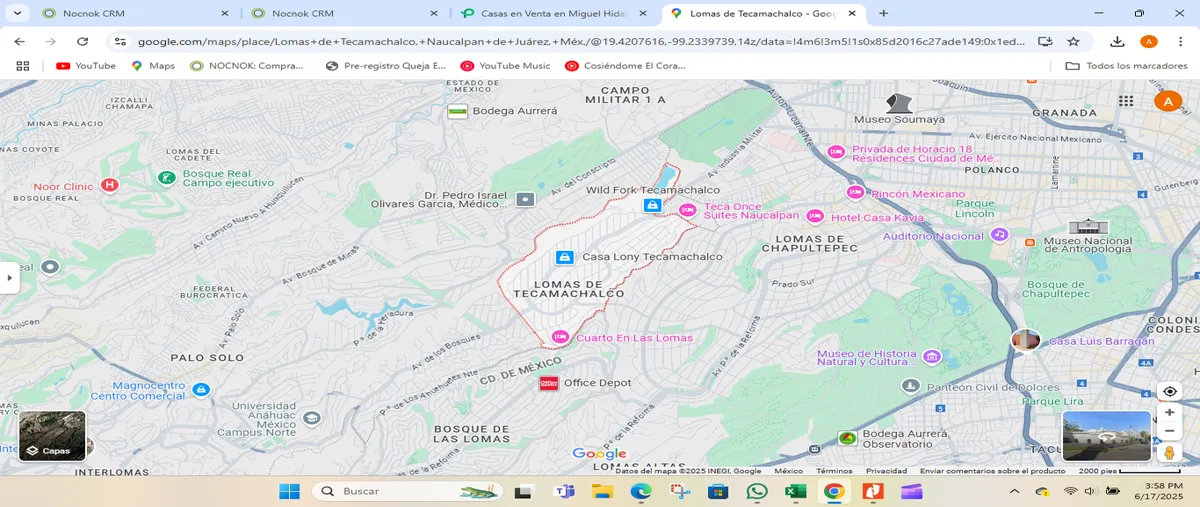The height and width of the screenshot is (507, 1200).
Task: Open Street View Pegman control
Action: [1169, 453]
